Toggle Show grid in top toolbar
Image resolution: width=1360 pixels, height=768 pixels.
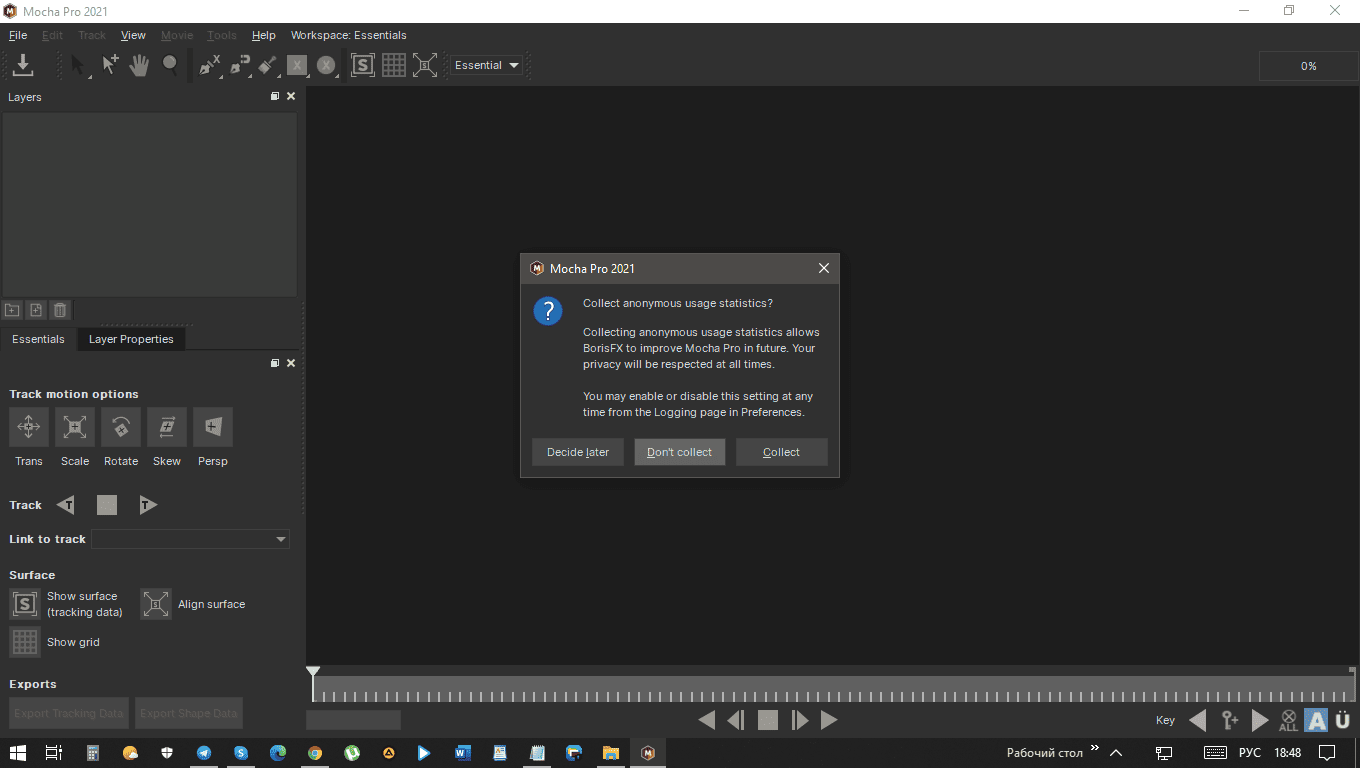click(x=394, y=65)
